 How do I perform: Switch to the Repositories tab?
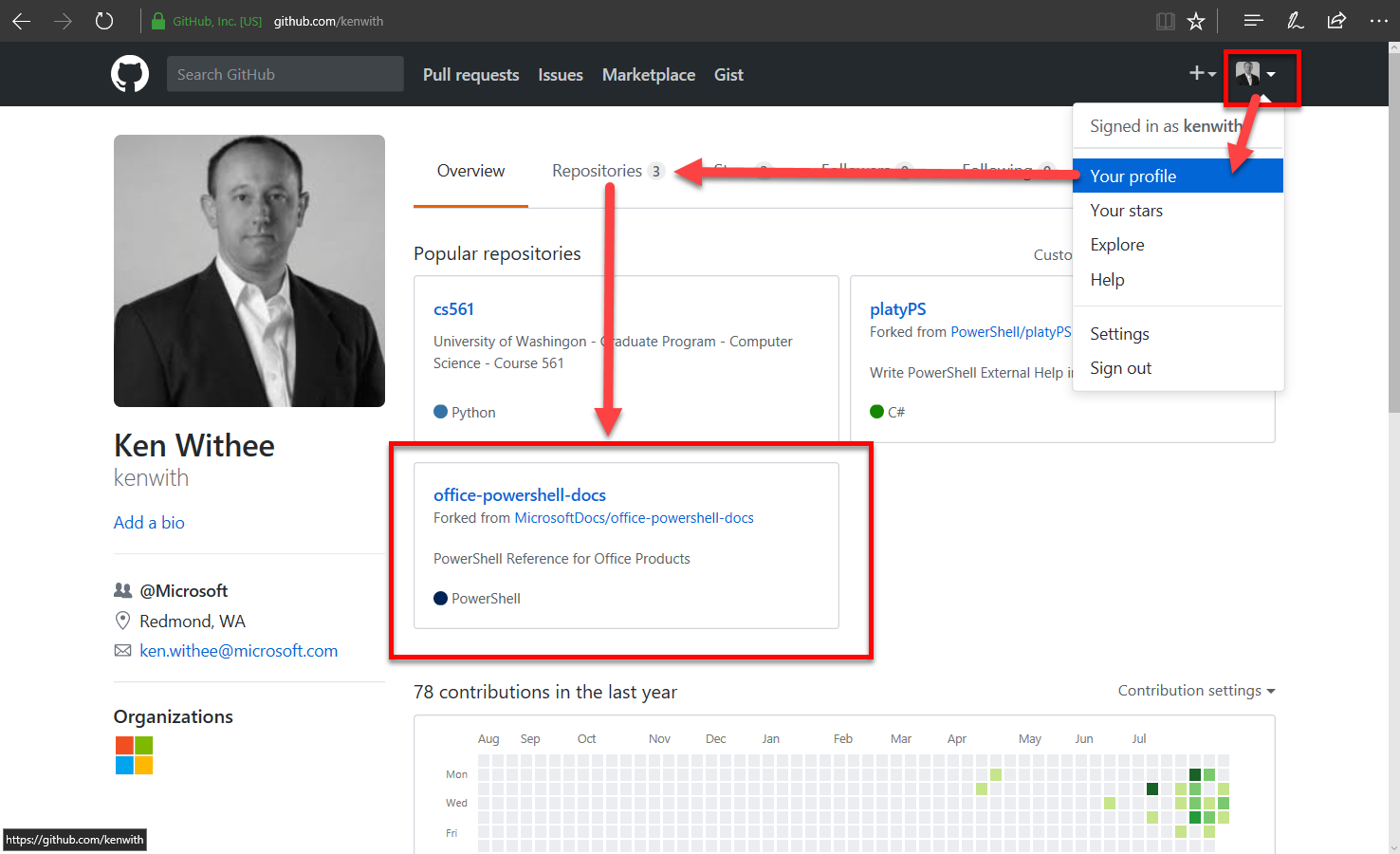[x=607, y=171]
